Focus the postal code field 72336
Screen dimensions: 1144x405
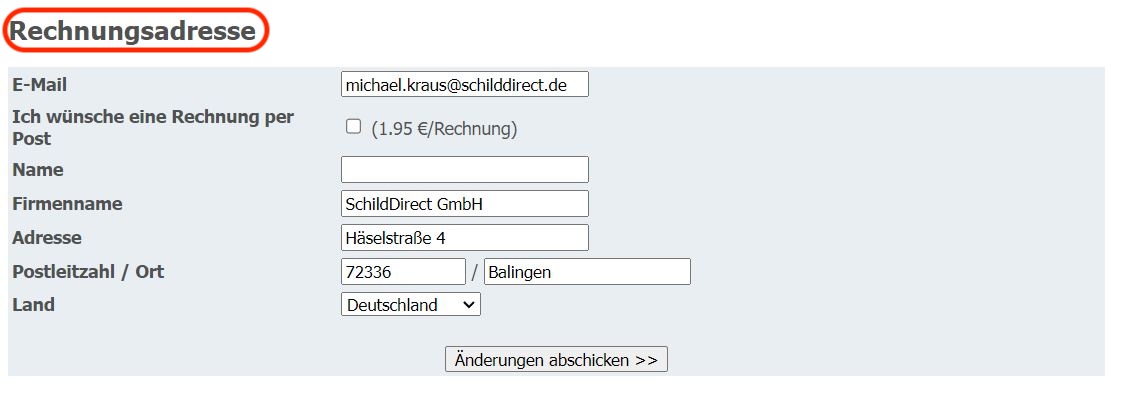(x=403, y=271)
